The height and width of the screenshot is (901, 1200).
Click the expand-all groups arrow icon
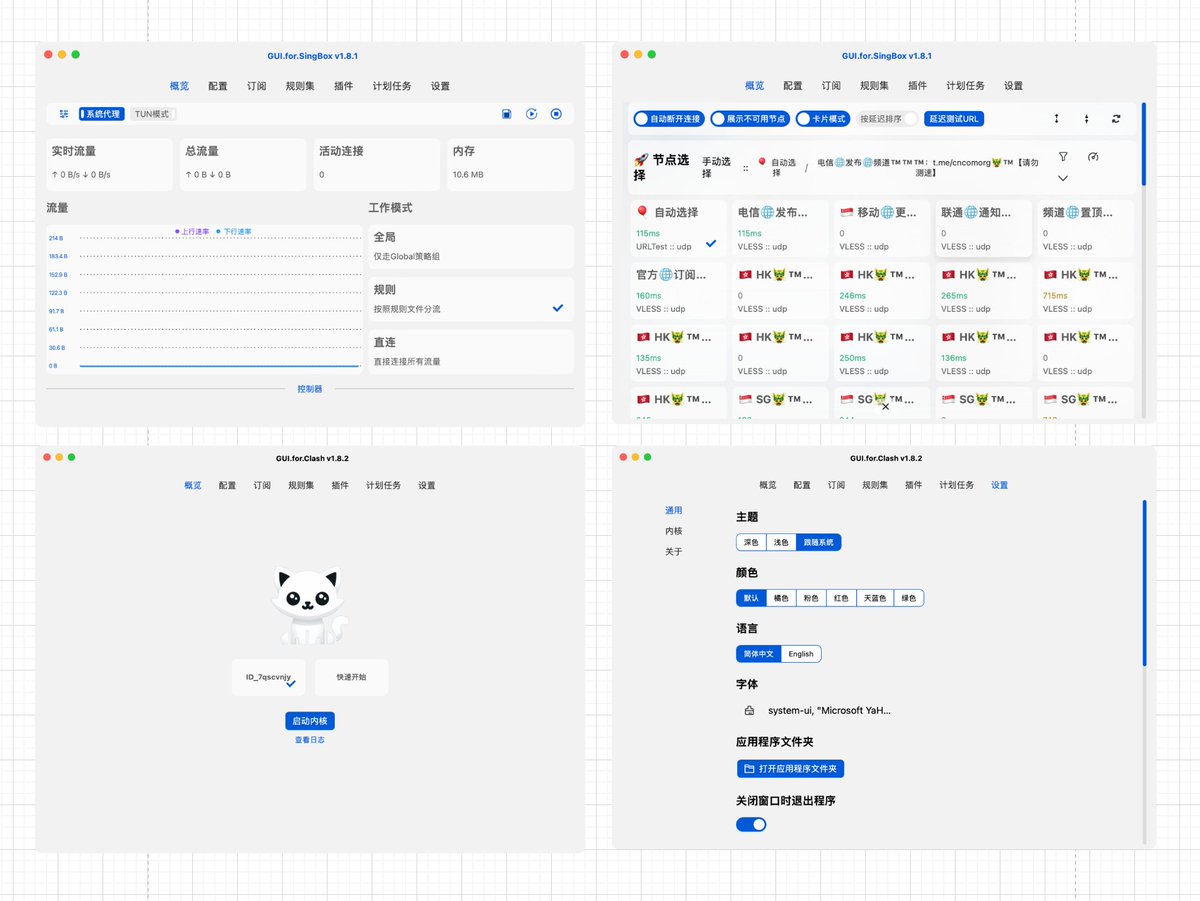click(1057, 118)
